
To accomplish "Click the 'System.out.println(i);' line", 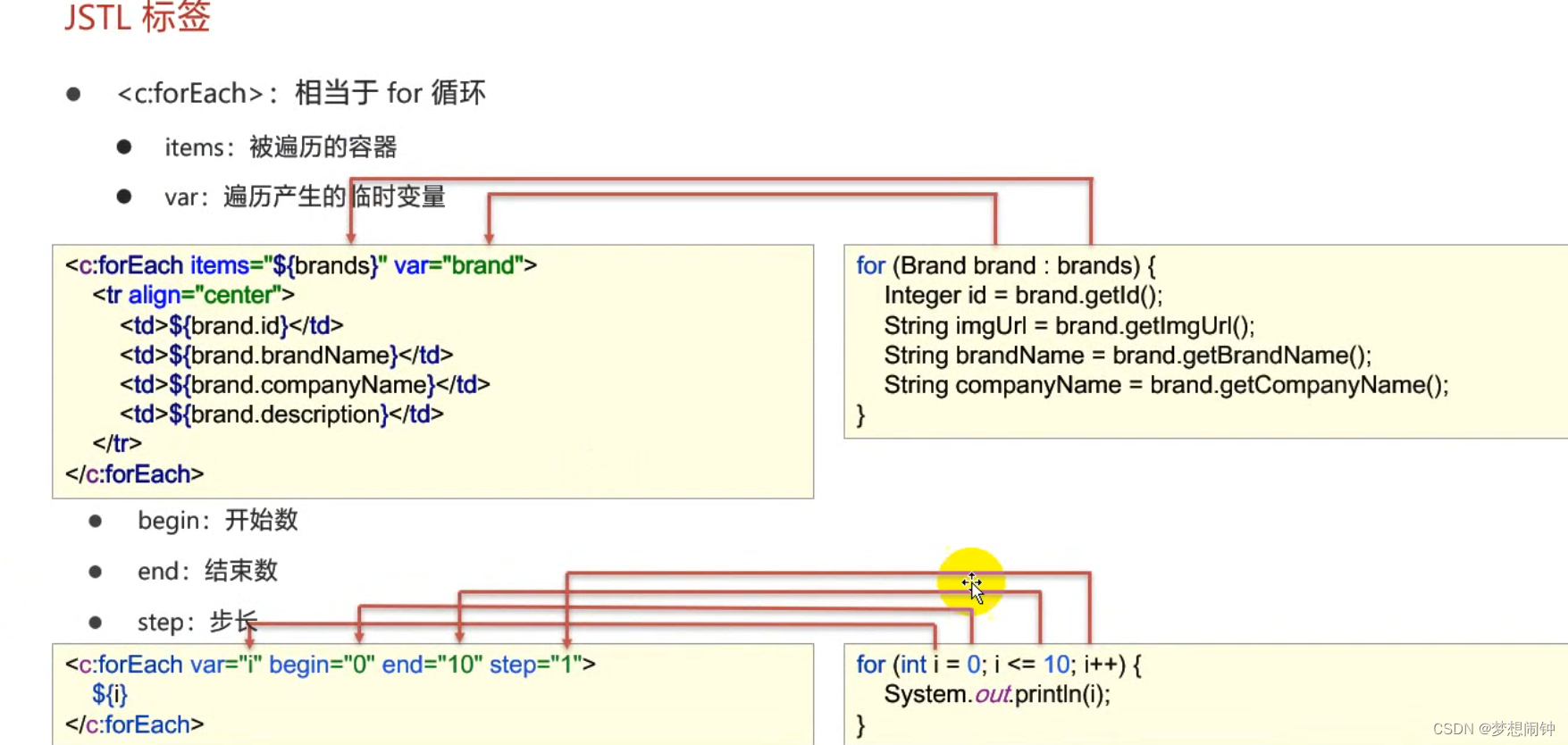I will click(997, 694).
